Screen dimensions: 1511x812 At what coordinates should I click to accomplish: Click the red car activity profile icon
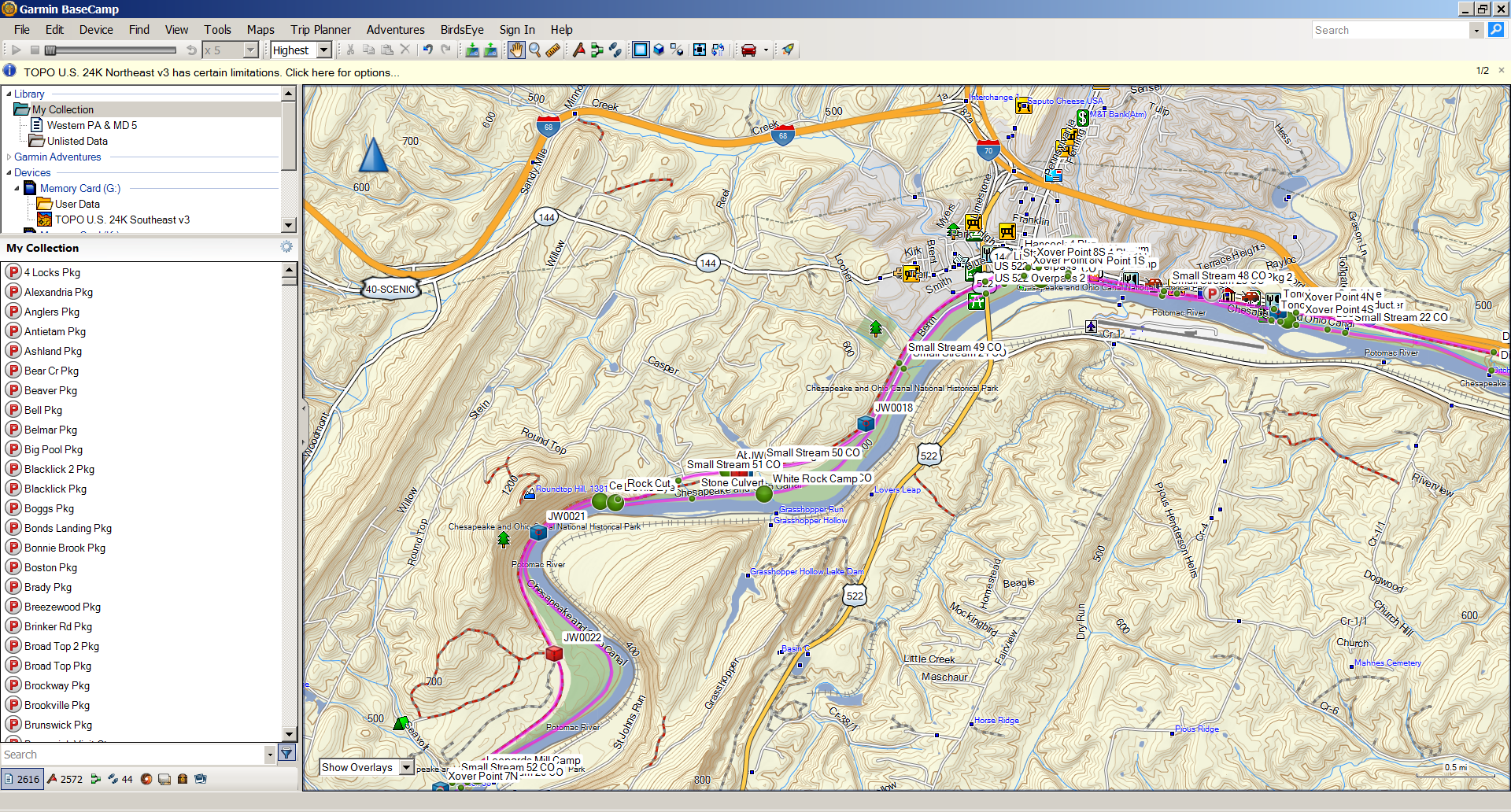tap(748, 50)
